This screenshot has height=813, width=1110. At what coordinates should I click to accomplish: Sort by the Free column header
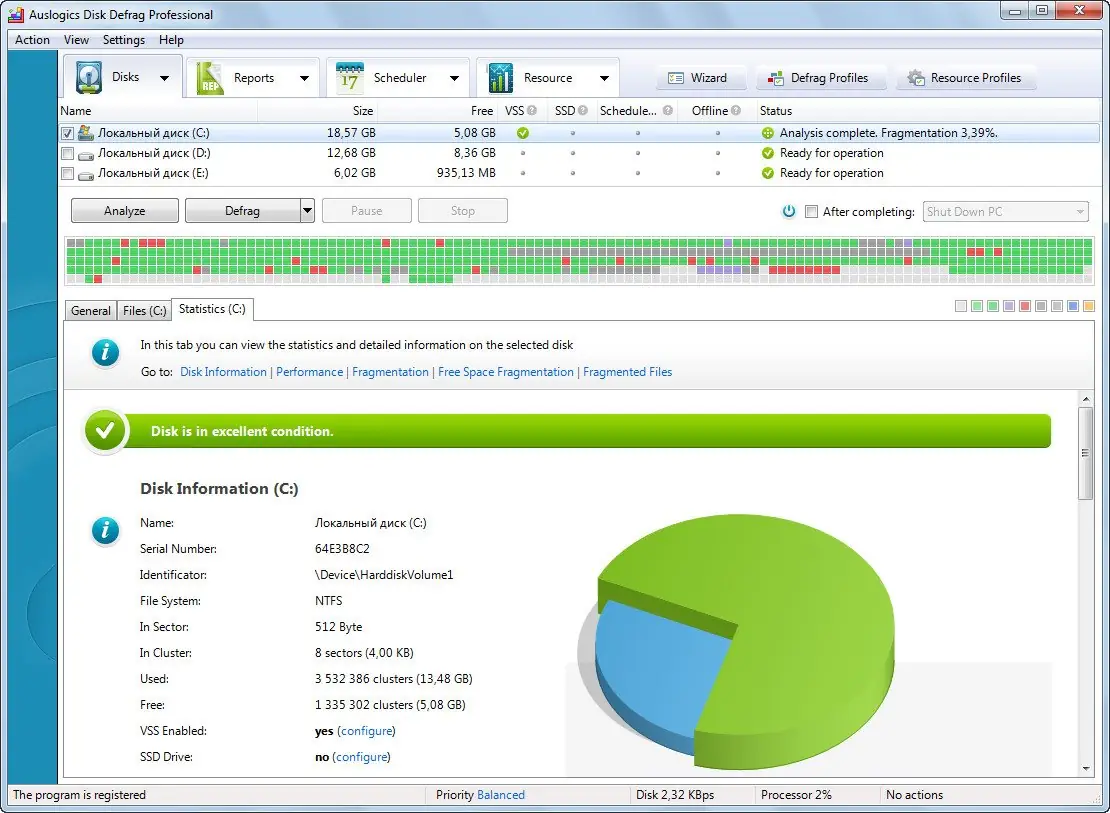click(438, 110)
